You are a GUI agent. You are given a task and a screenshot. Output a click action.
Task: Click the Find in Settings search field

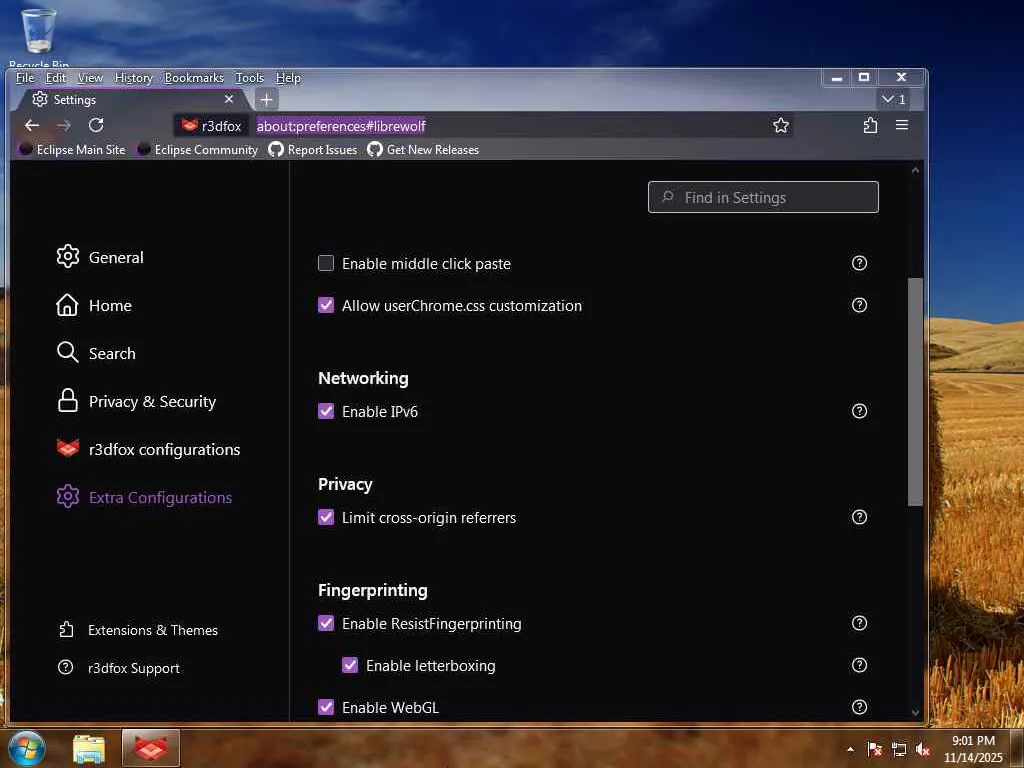tap(763, 197)
